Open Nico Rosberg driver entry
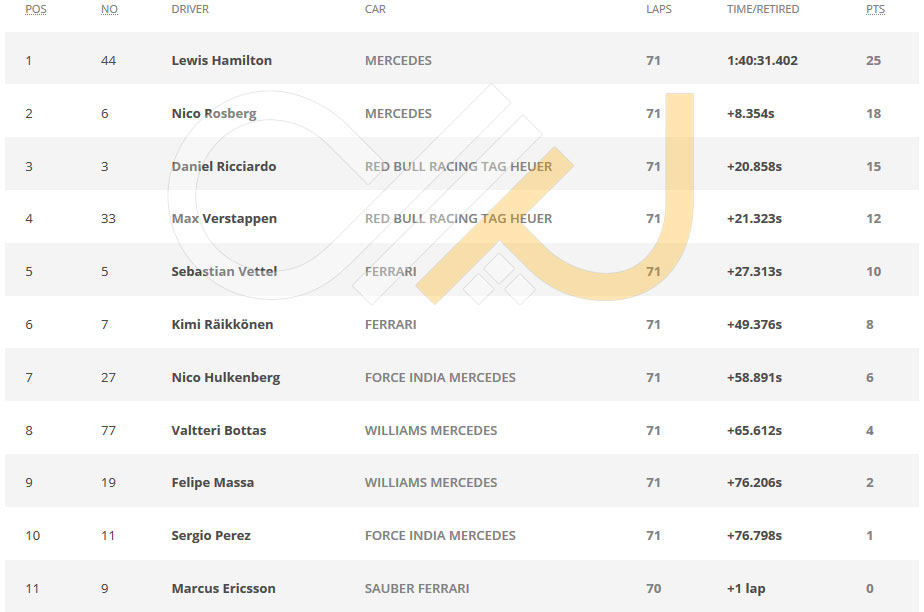 pyautogui.click(x=214, y=114)
